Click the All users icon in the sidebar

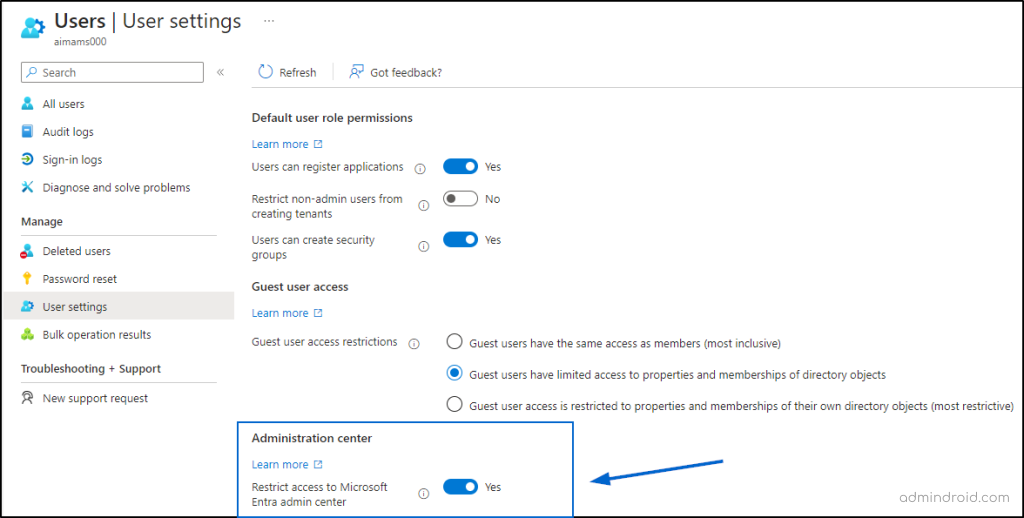tap(27, 104)
